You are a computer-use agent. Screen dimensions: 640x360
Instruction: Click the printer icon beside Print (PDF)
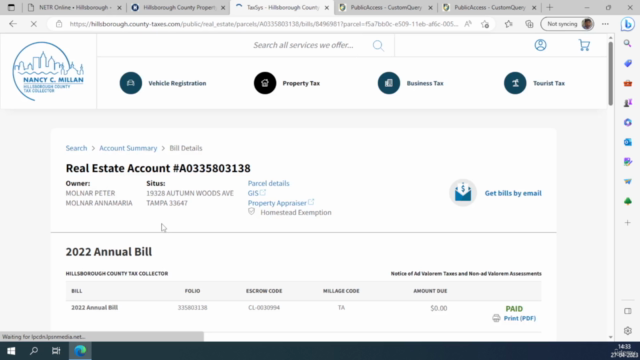tap(496, 318)
